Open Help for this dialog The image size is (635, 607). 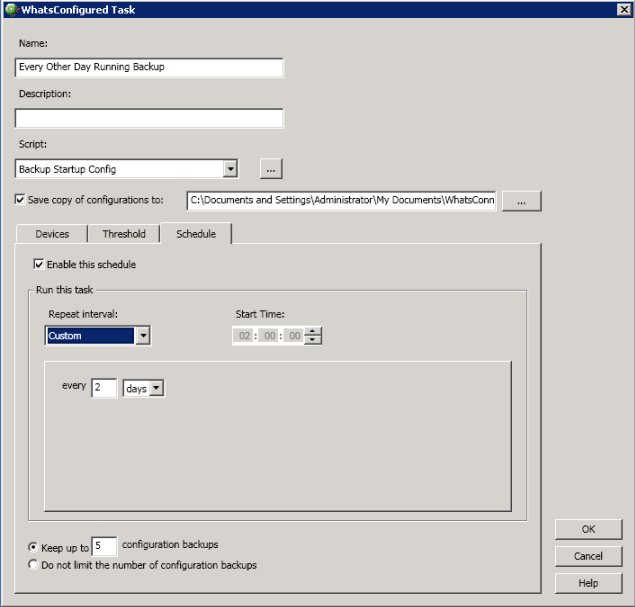[x=588, y=583]
